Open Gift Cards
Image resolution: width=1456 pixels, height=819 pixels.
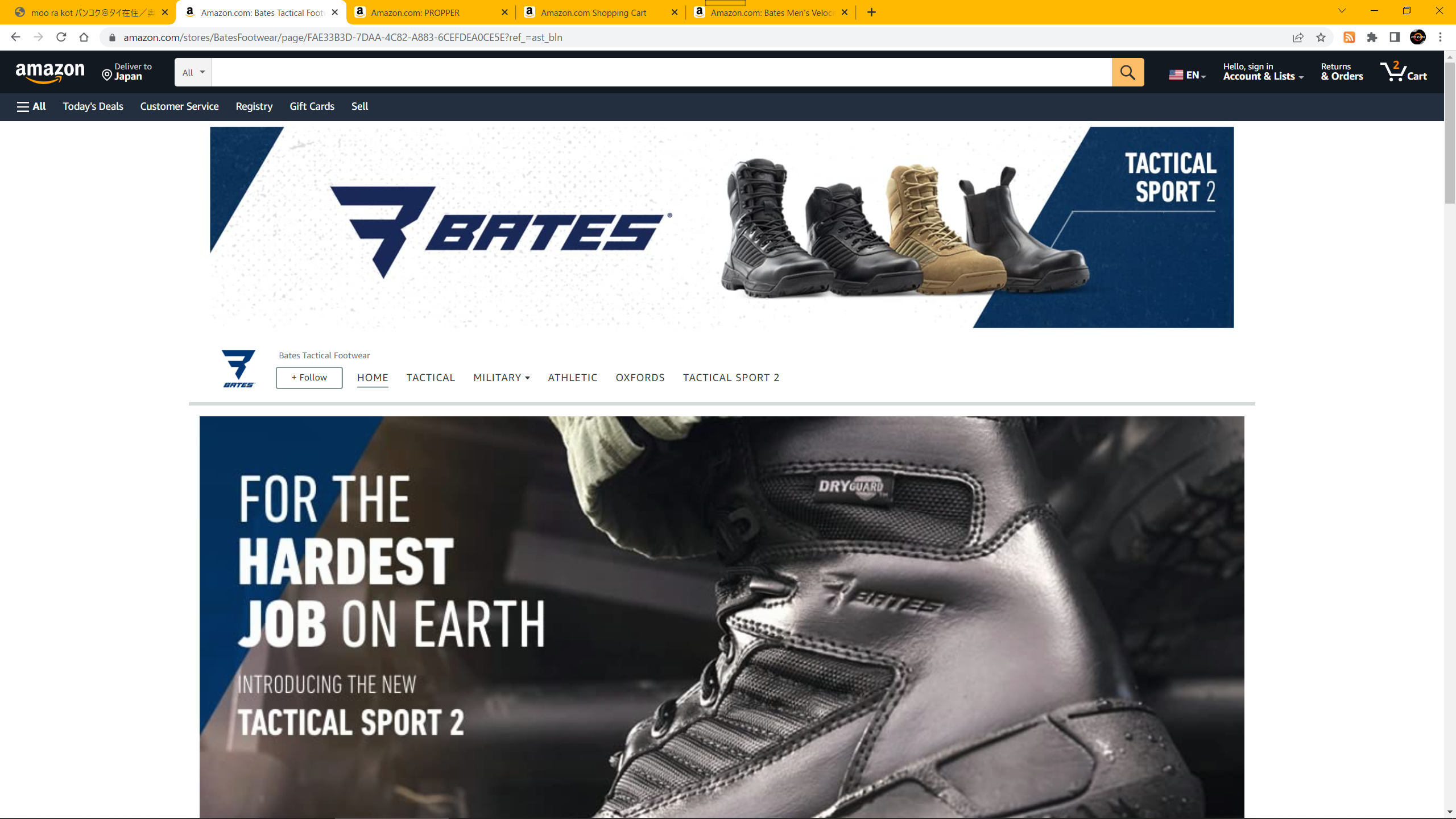pyautogui.click(x=312, y=106)
